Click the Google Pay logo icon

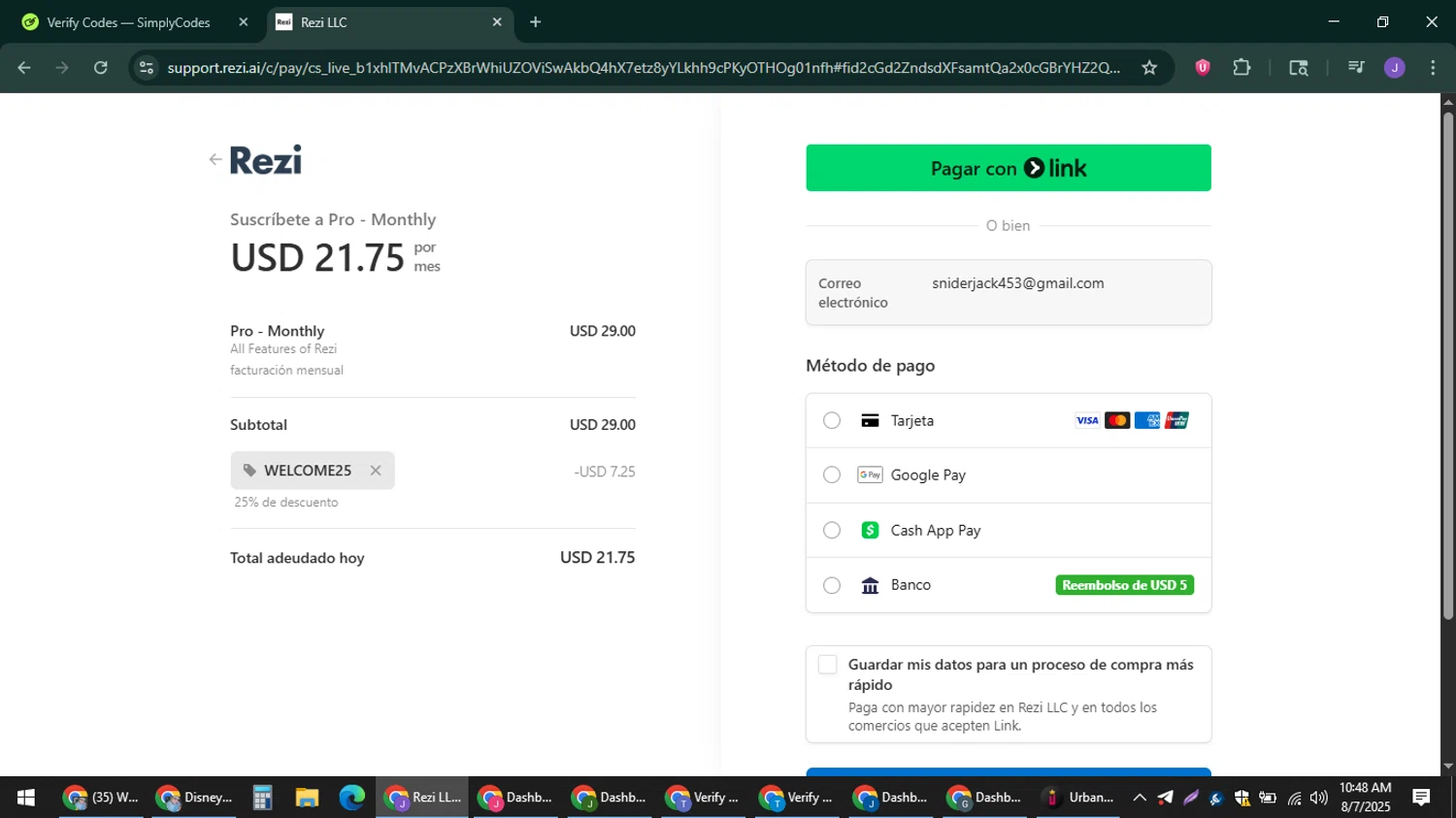(870, 474)
